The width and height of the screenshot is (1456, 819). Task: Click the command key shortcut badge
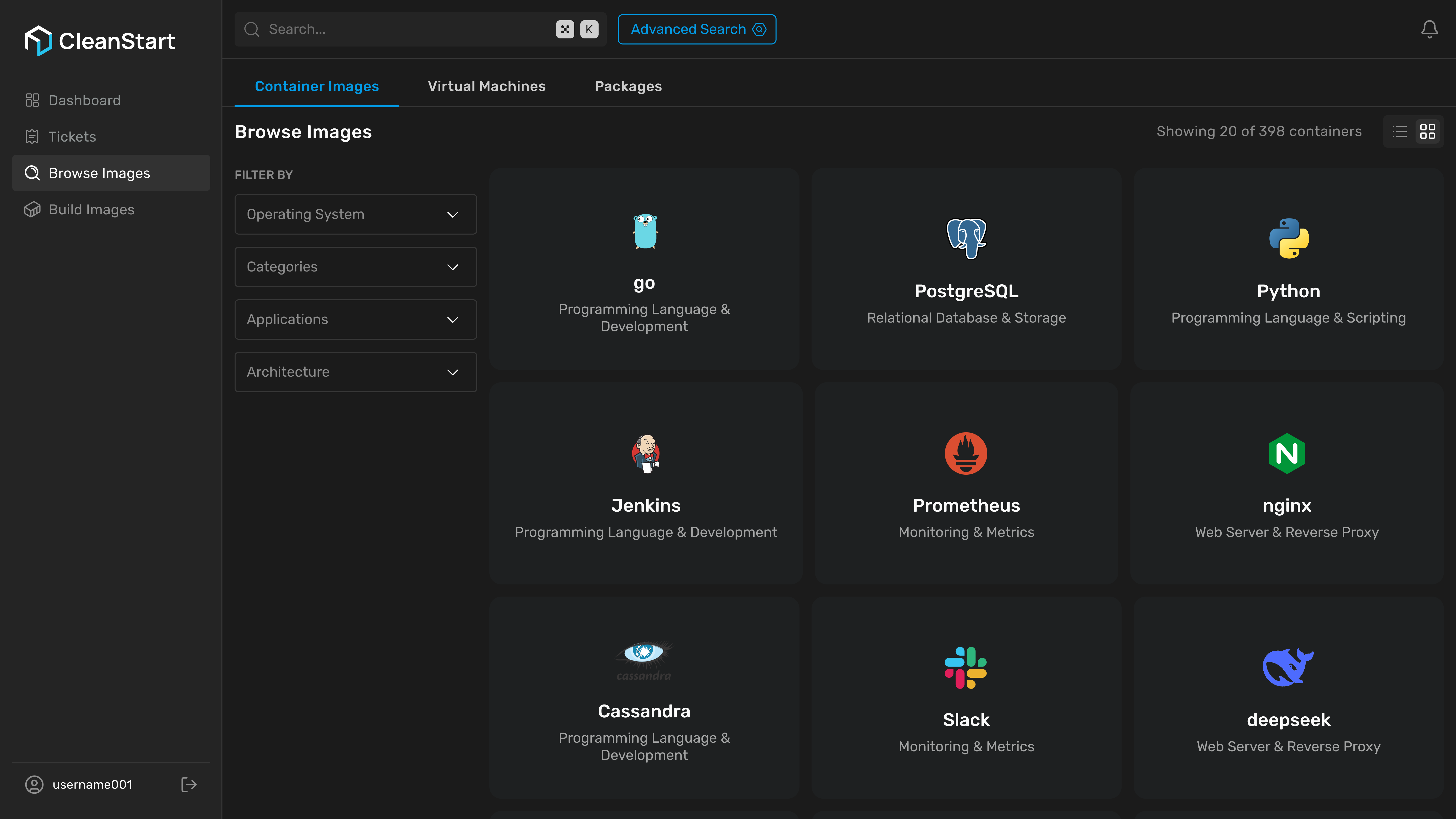pyautogui.click(x=565, y=29)
